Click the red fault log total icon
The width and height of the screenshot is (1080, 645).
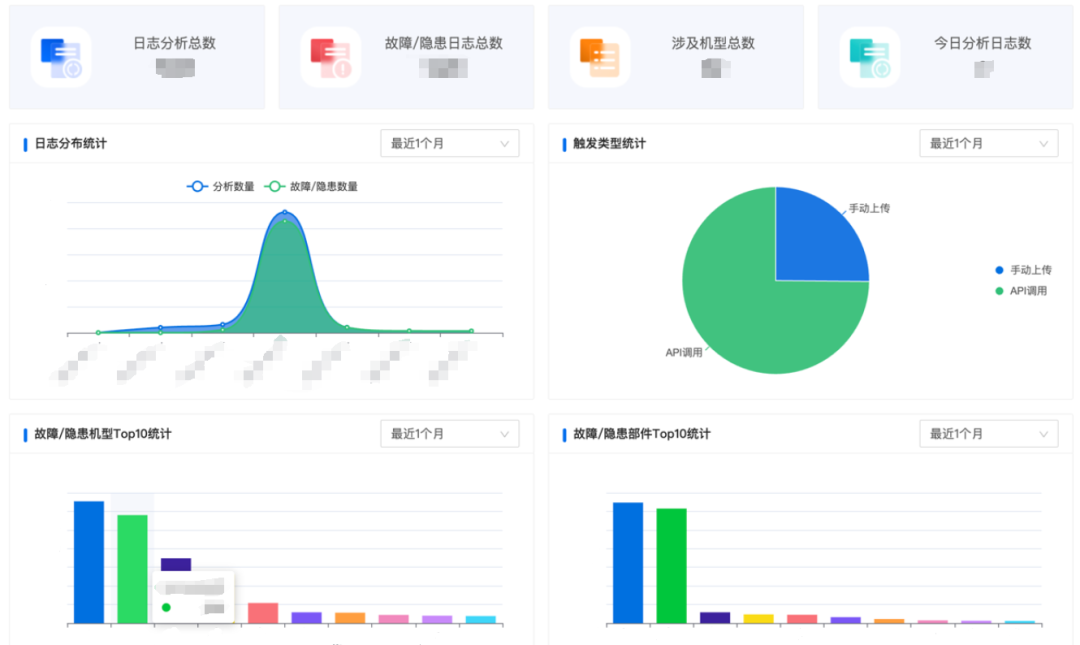pos(331,57)
